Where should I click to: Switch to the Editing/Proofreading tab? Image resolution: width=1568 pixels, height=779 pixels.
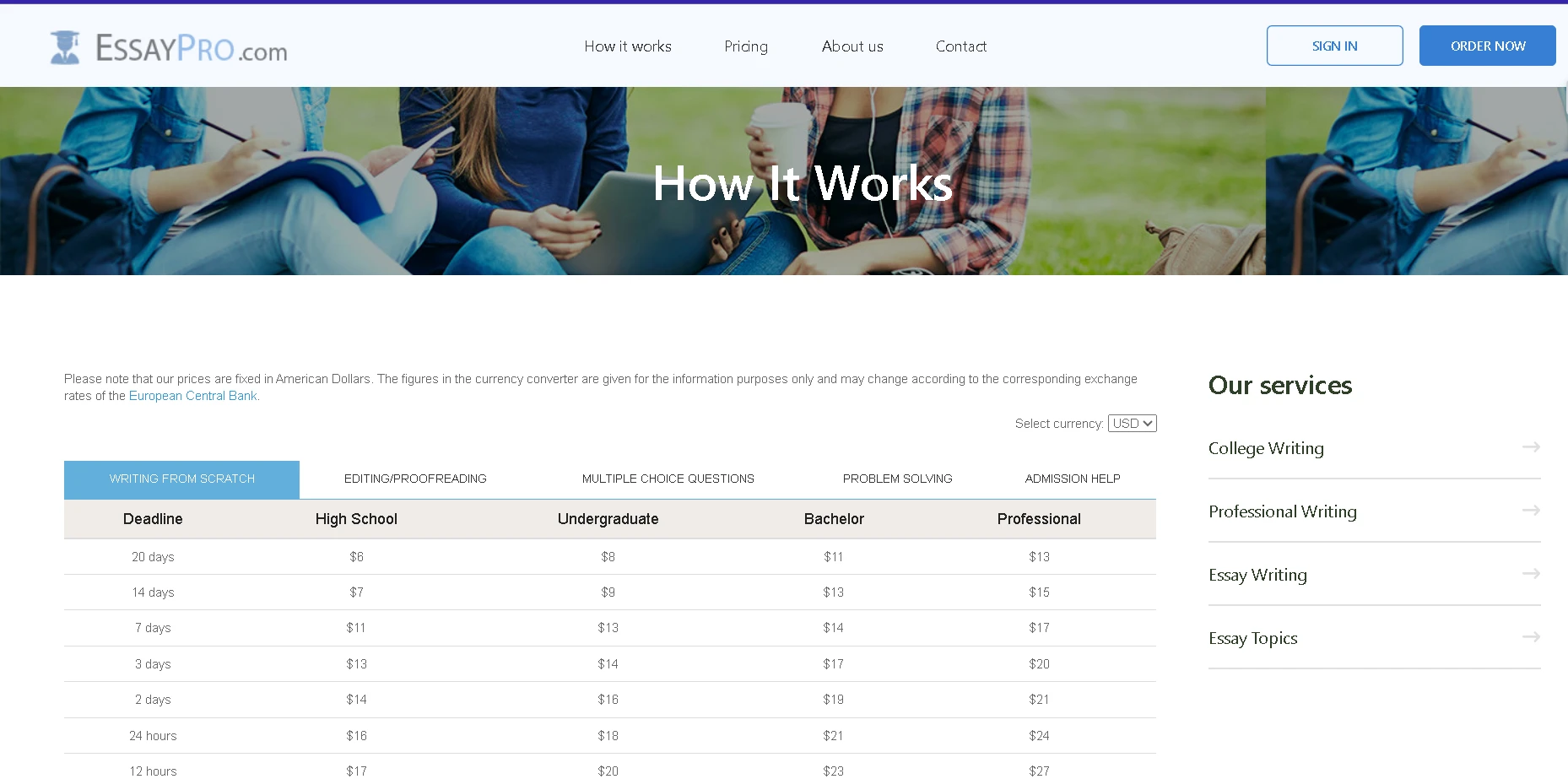(415, 479)
